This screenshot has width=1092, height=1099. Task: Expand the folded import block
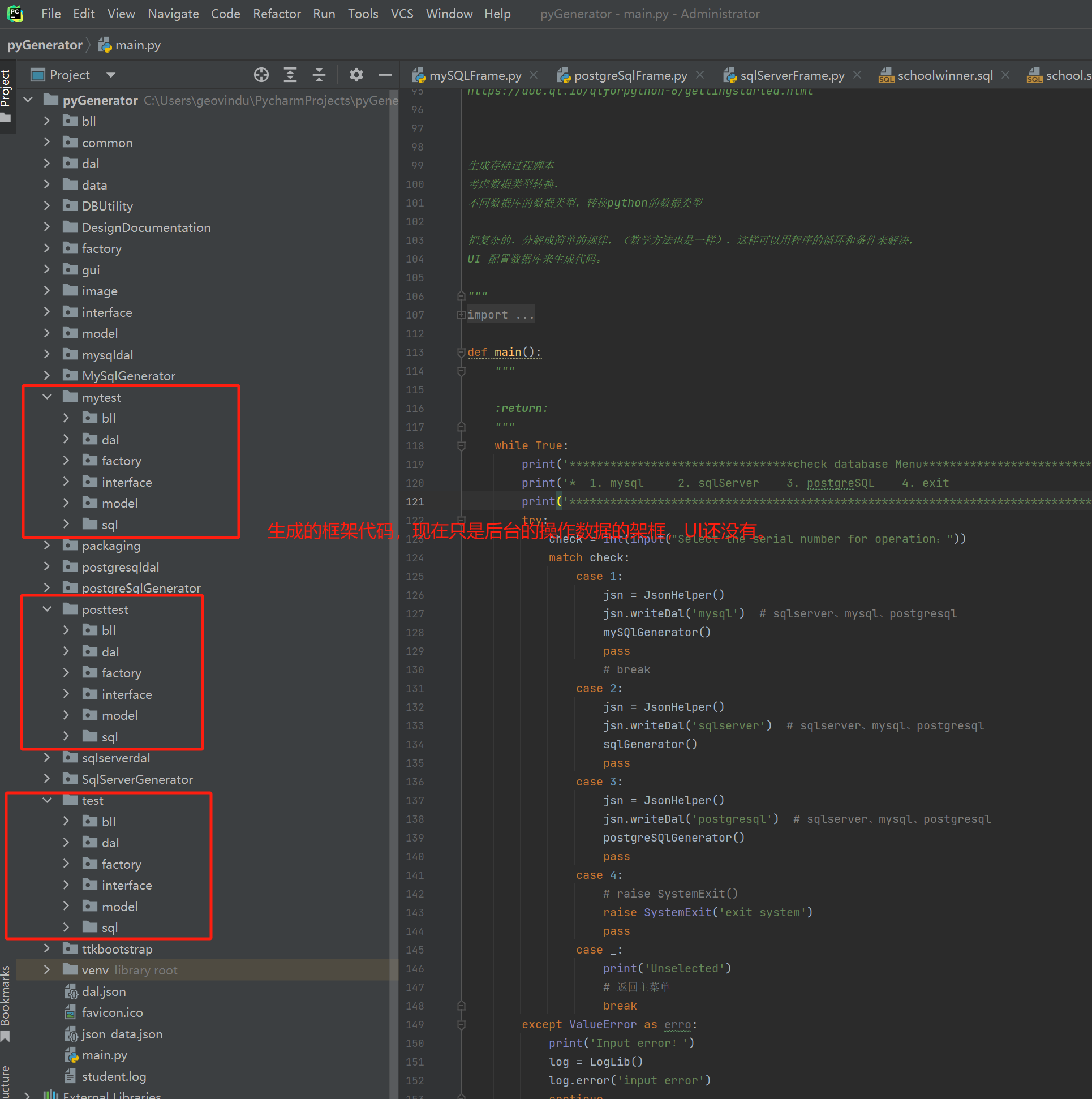coord(461,315)
